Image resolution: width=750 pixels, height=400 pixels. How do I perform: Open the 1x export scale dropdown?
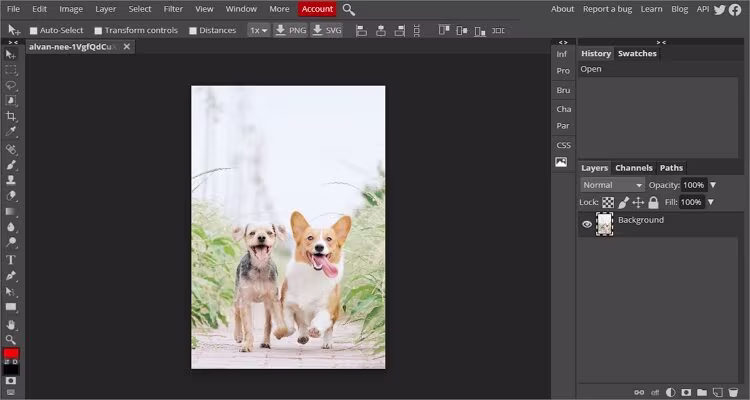point(258,30)
